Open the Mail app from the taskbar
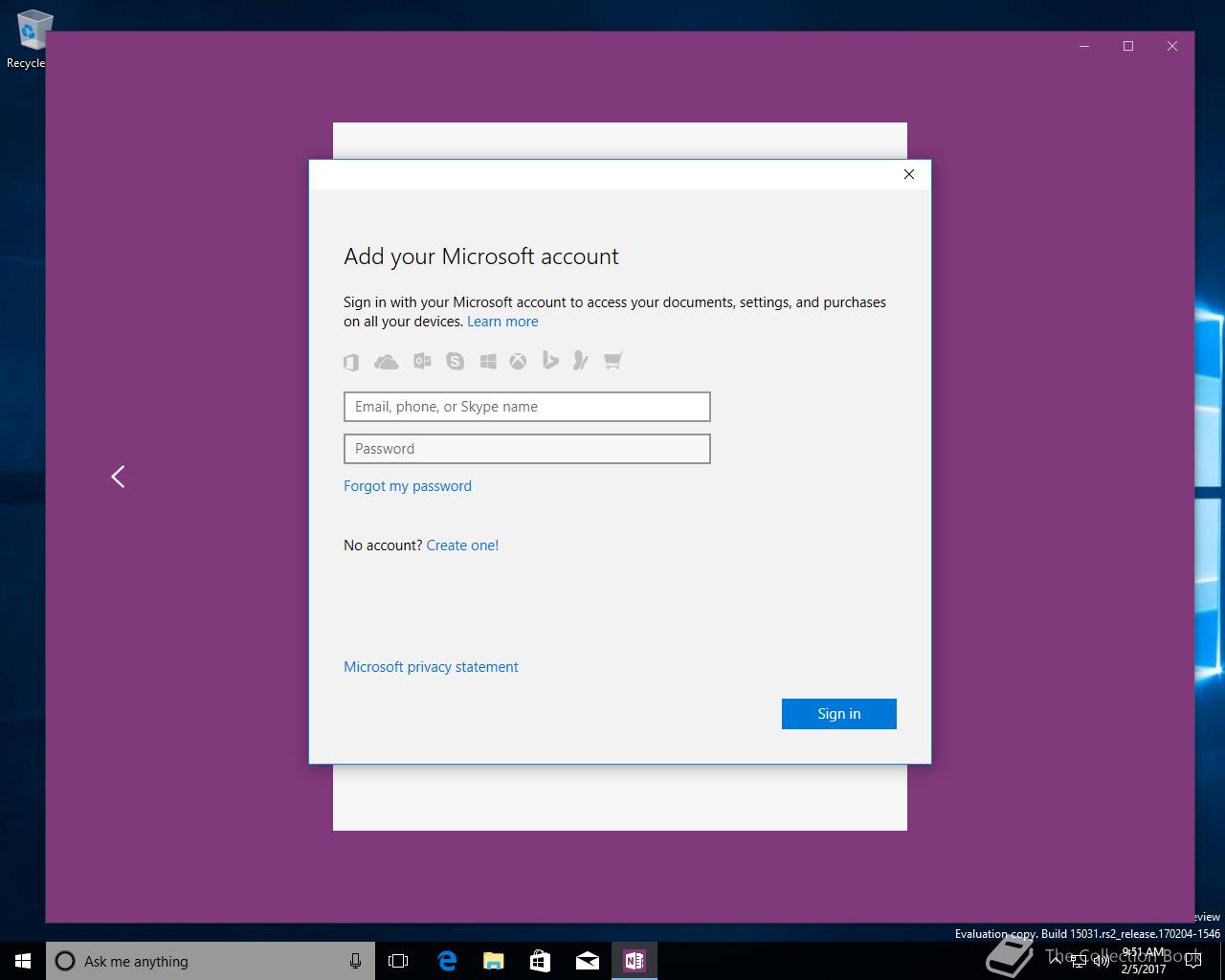Viewport: 1225px width, 980px height. pyautogui.click(x=588, y=961)
